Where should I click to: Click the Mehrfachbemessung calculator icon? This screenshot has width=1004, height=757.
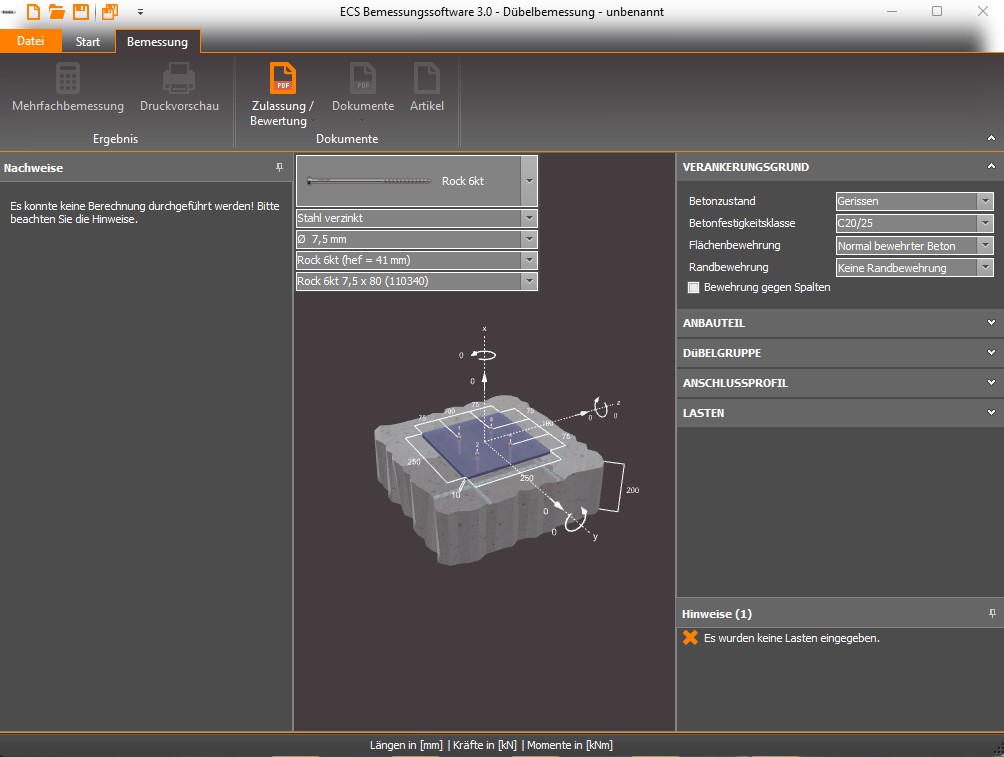[68, 78]
